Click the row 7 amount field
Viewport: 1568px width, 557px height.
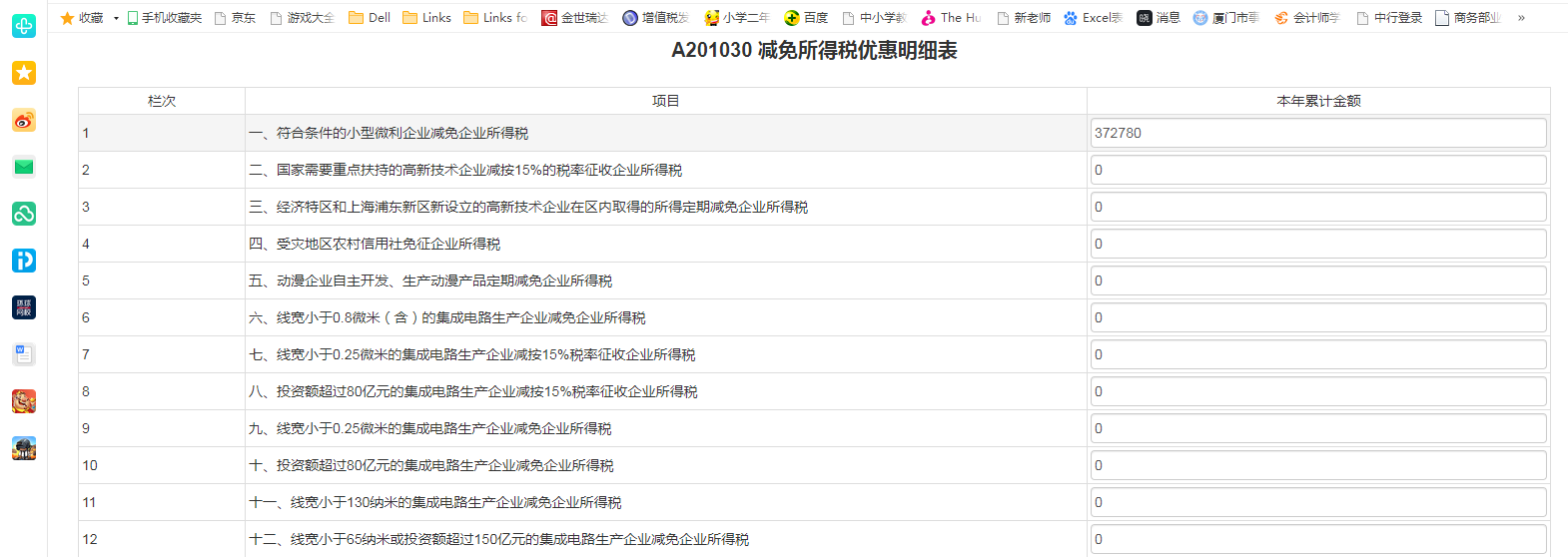coord(1318,354)
